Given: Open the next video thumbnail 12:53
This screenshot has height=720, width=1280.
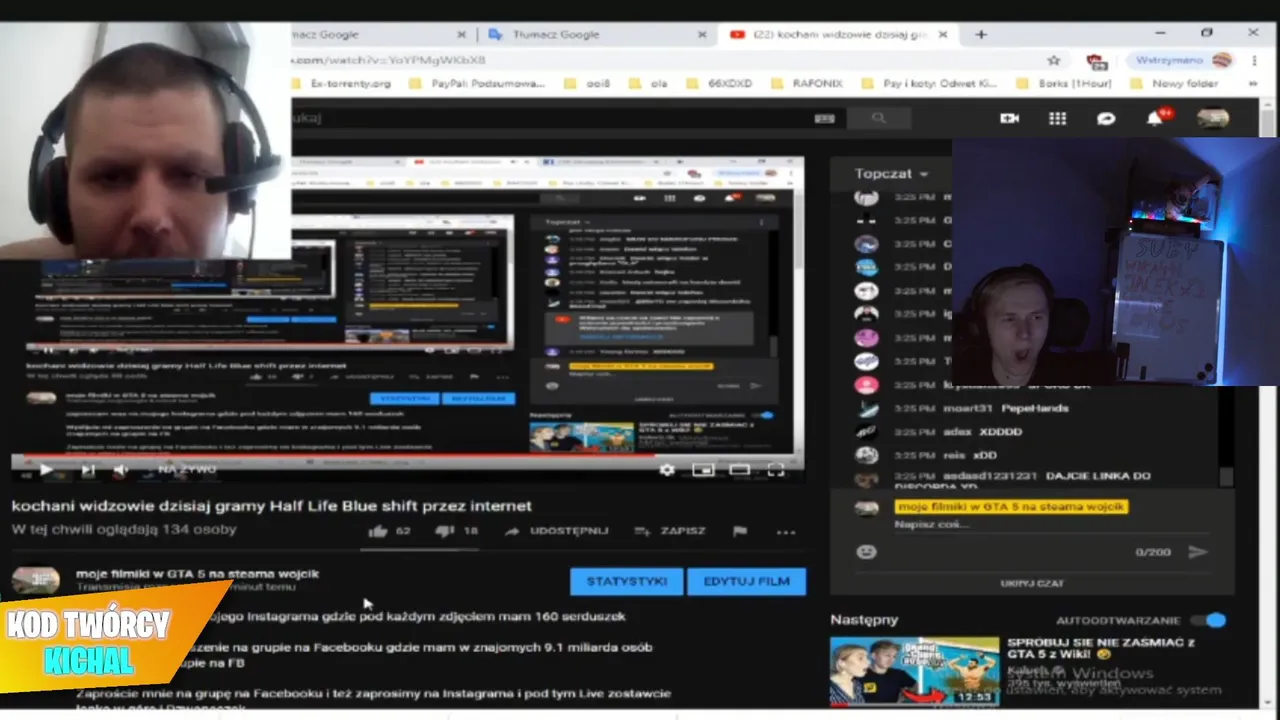Looking at the screenshot, I should click(914, 672).
